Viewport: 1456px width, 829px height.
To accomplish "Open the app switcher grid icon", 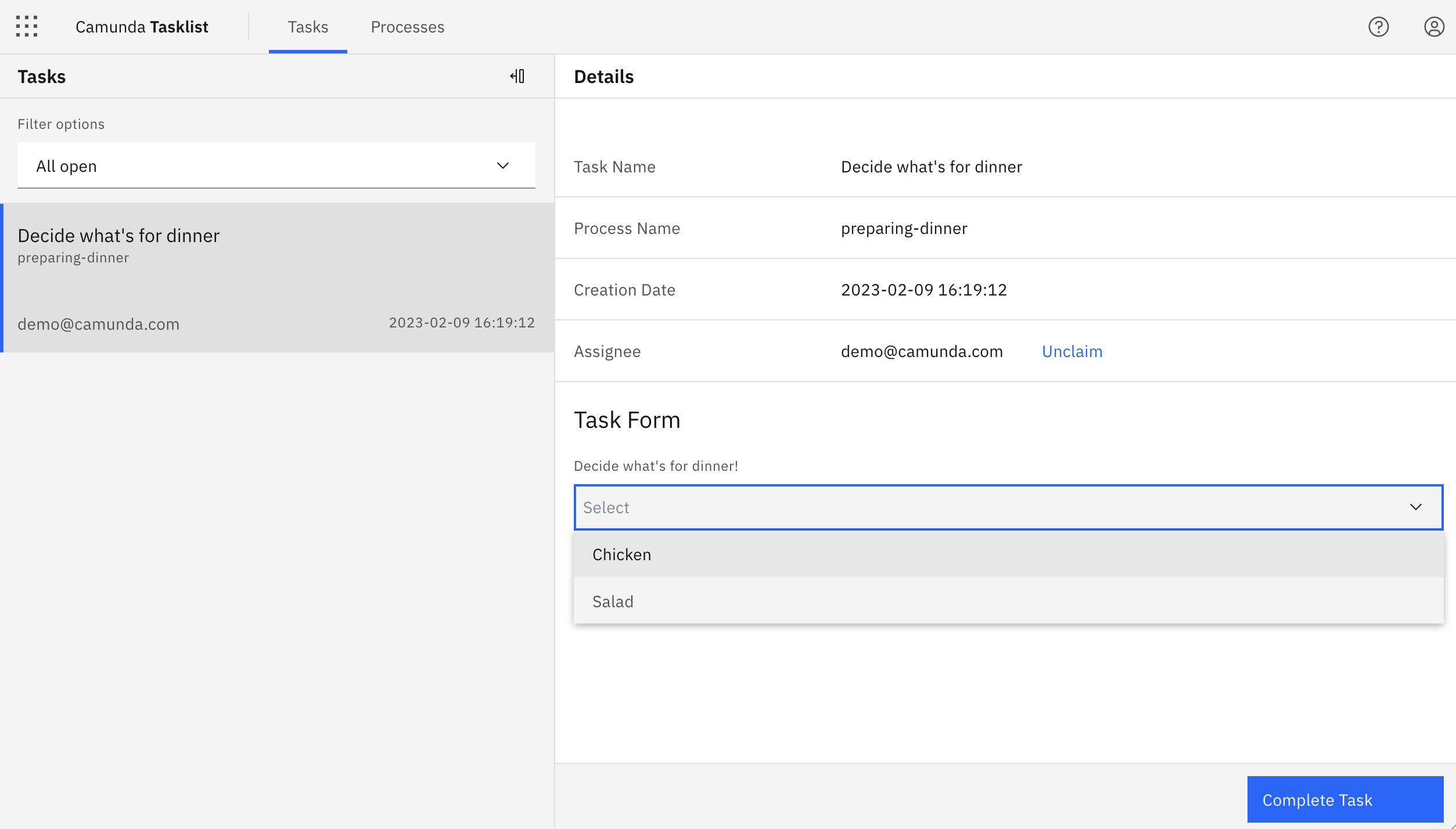I will pos(27,27).
